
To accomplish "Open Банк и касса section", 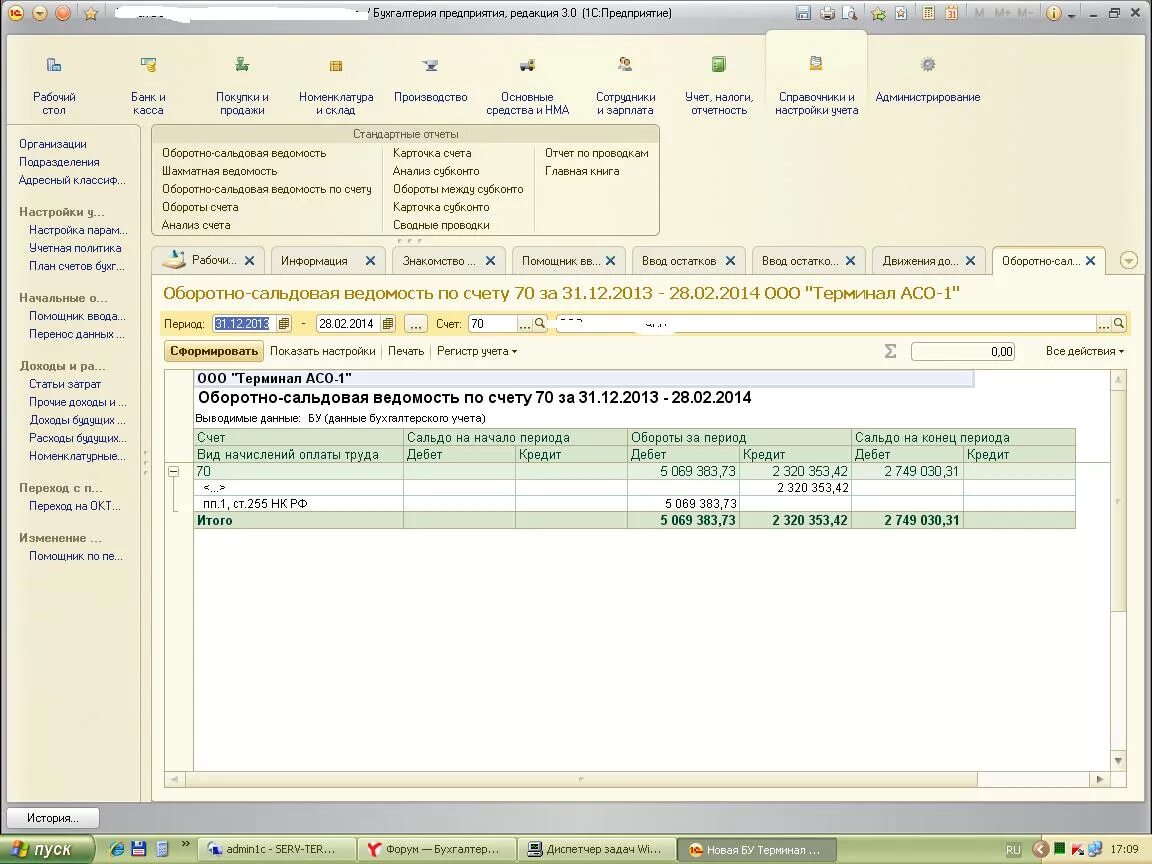I will (x=148, y=87).
